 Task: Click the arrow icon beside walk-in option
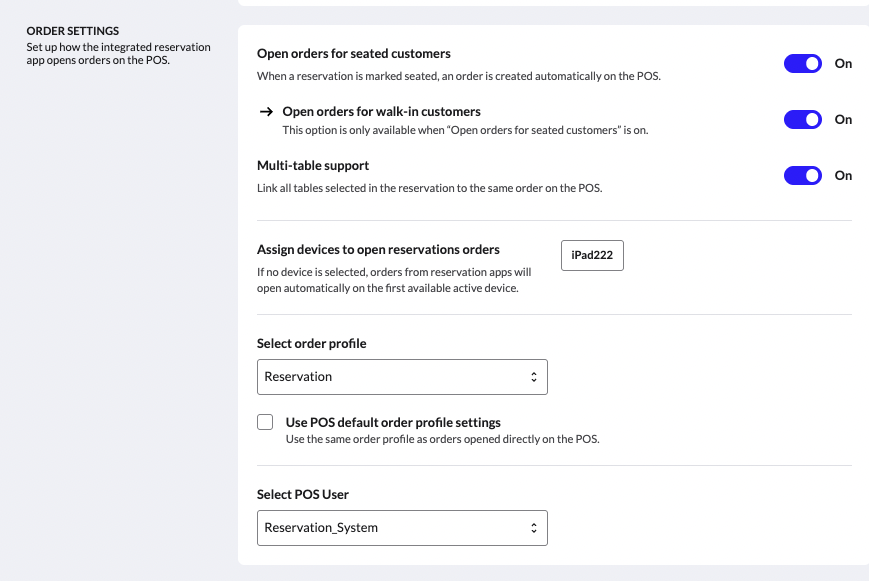click(x=266, y=112)
